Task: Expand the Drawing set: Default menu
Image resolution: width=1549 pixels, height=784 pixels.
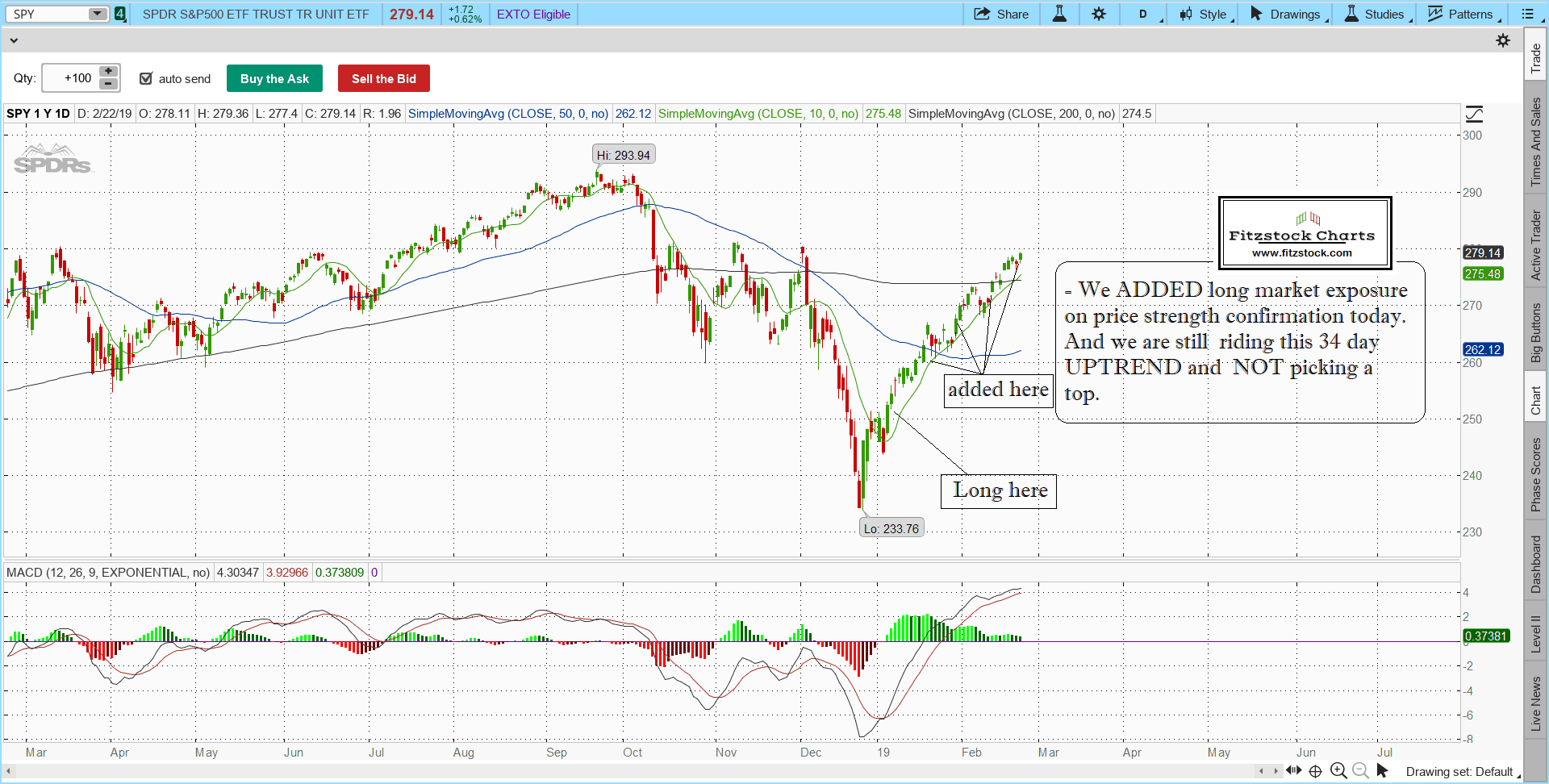Action: [1462, 772]
